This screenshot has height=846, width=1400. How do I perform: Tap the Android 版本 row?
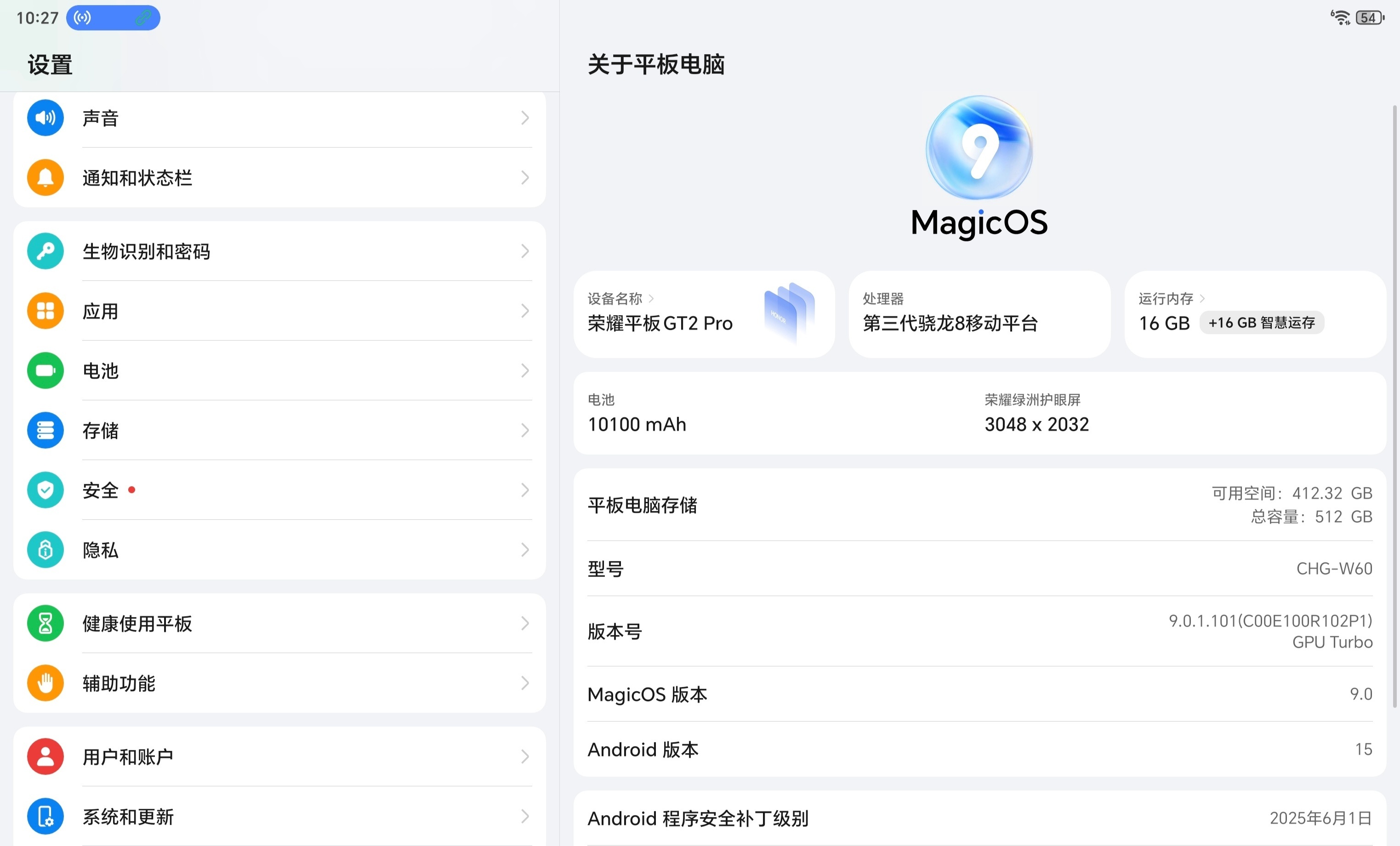point(979,749)
